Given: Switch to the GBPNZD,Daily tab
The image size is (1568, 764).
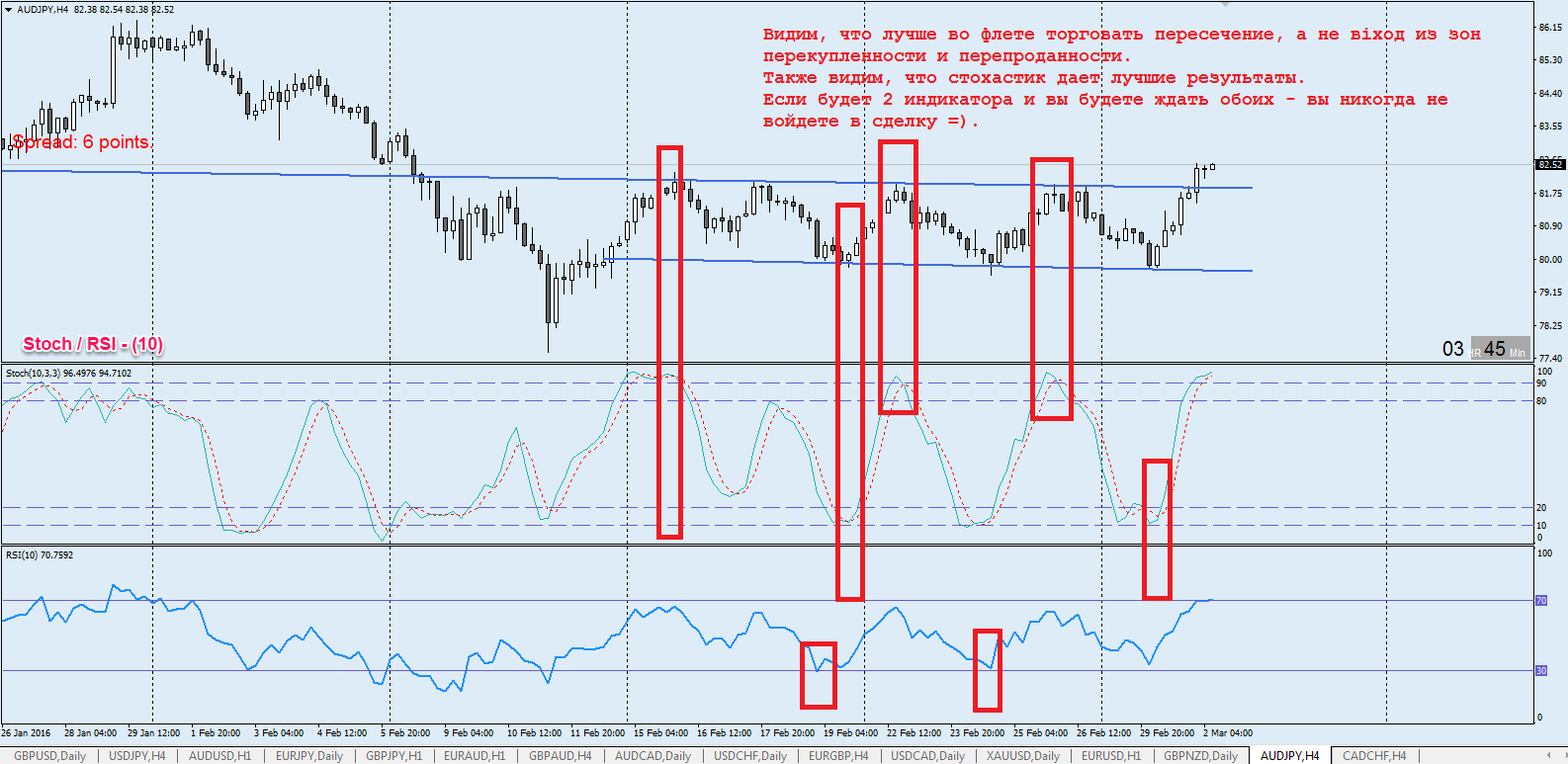Looking at the screenshot, I should point(1200,756).
